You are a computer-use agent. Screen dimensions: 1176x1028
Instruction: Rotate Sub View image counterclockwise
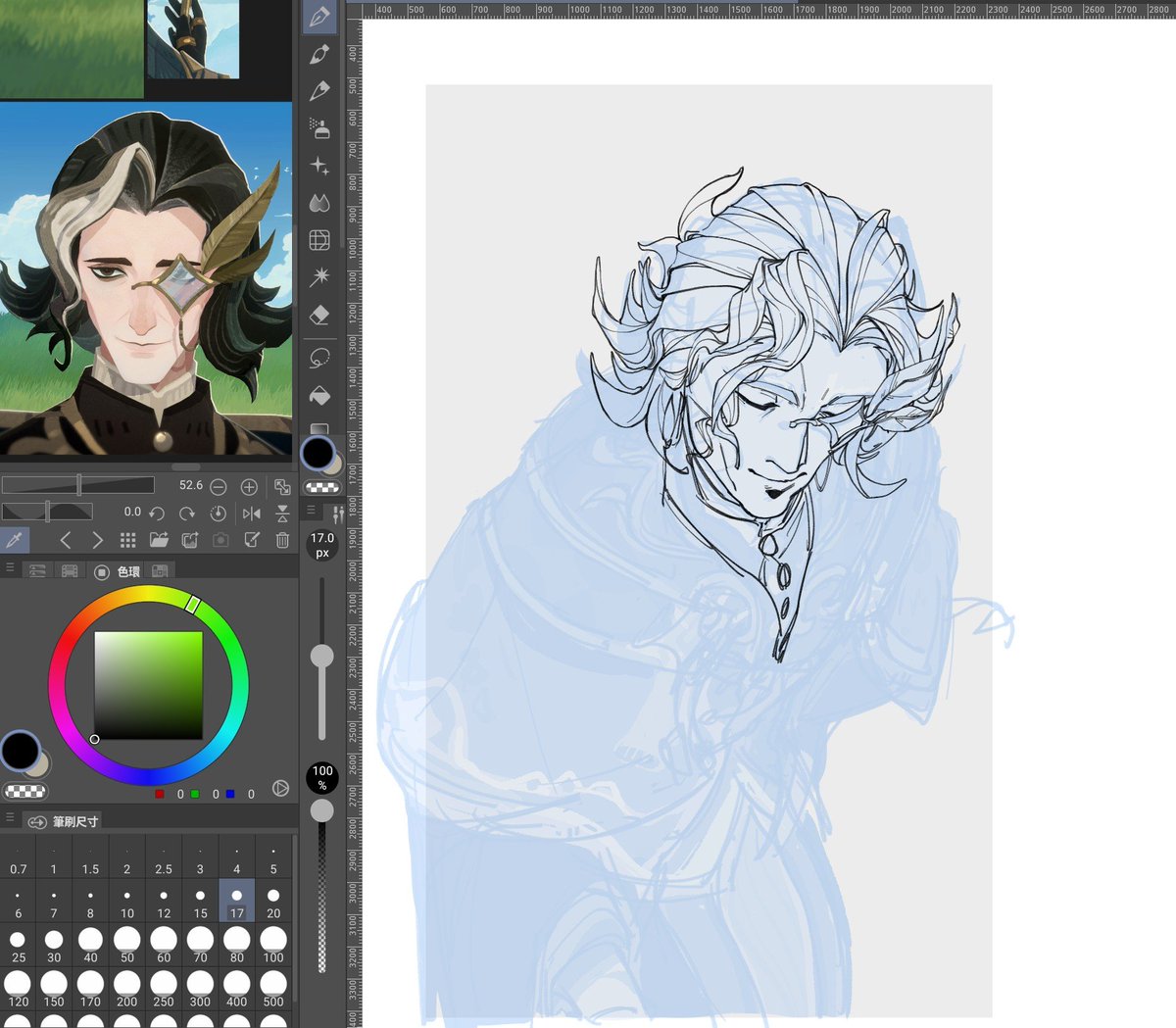(x=157, y=513)
